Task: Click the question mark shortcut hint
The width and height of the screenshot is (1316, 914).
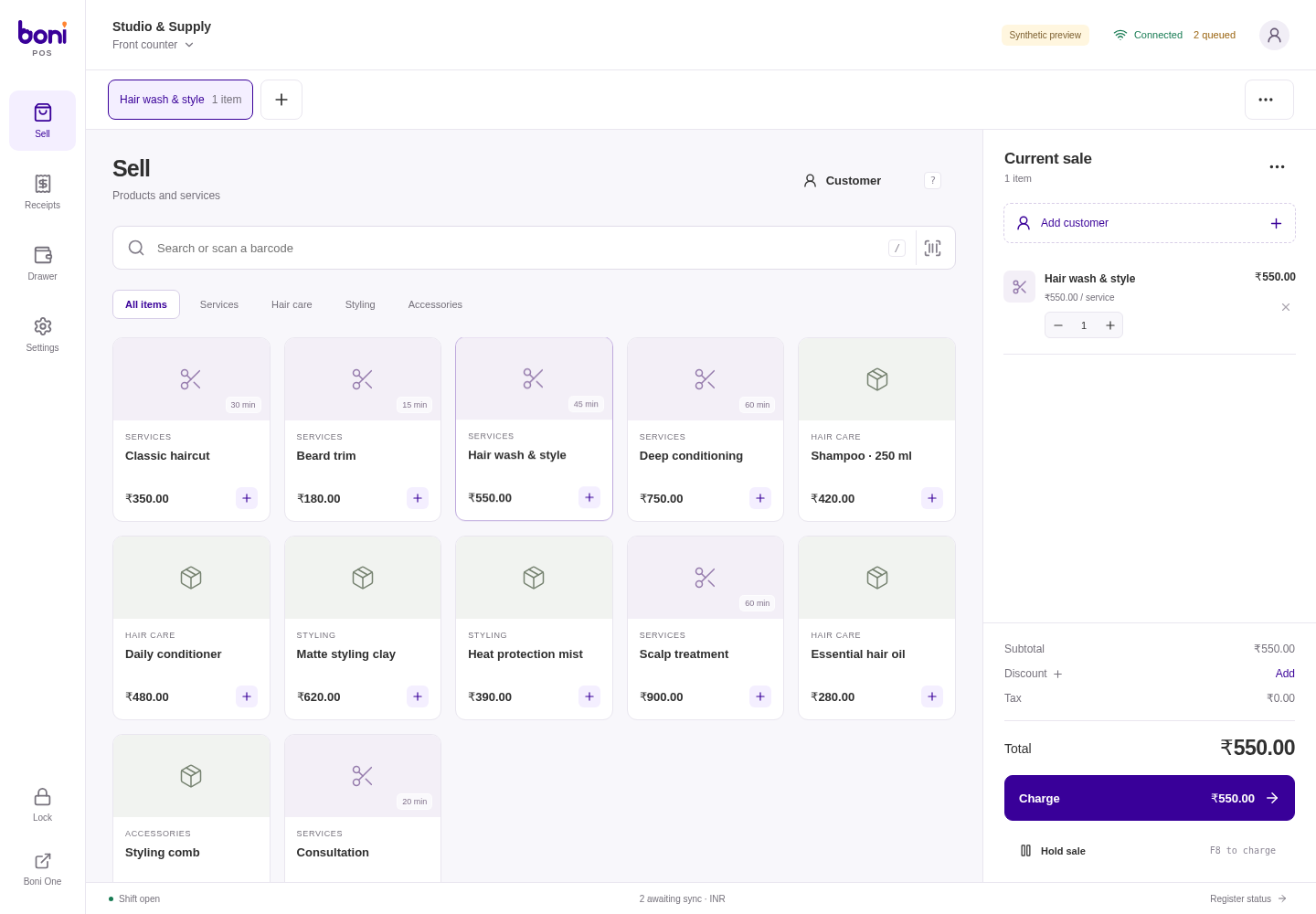Action: click(x=932, y=181)
